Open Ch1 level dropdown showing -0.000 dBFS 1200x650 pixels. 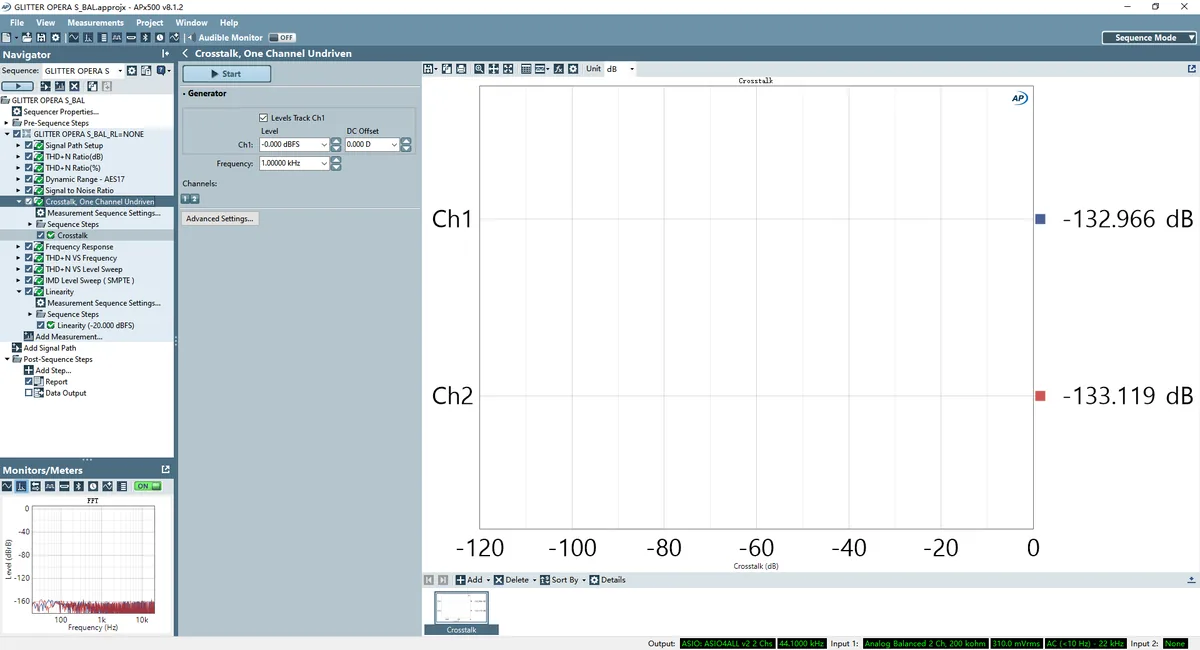click(x=324, y=145)
